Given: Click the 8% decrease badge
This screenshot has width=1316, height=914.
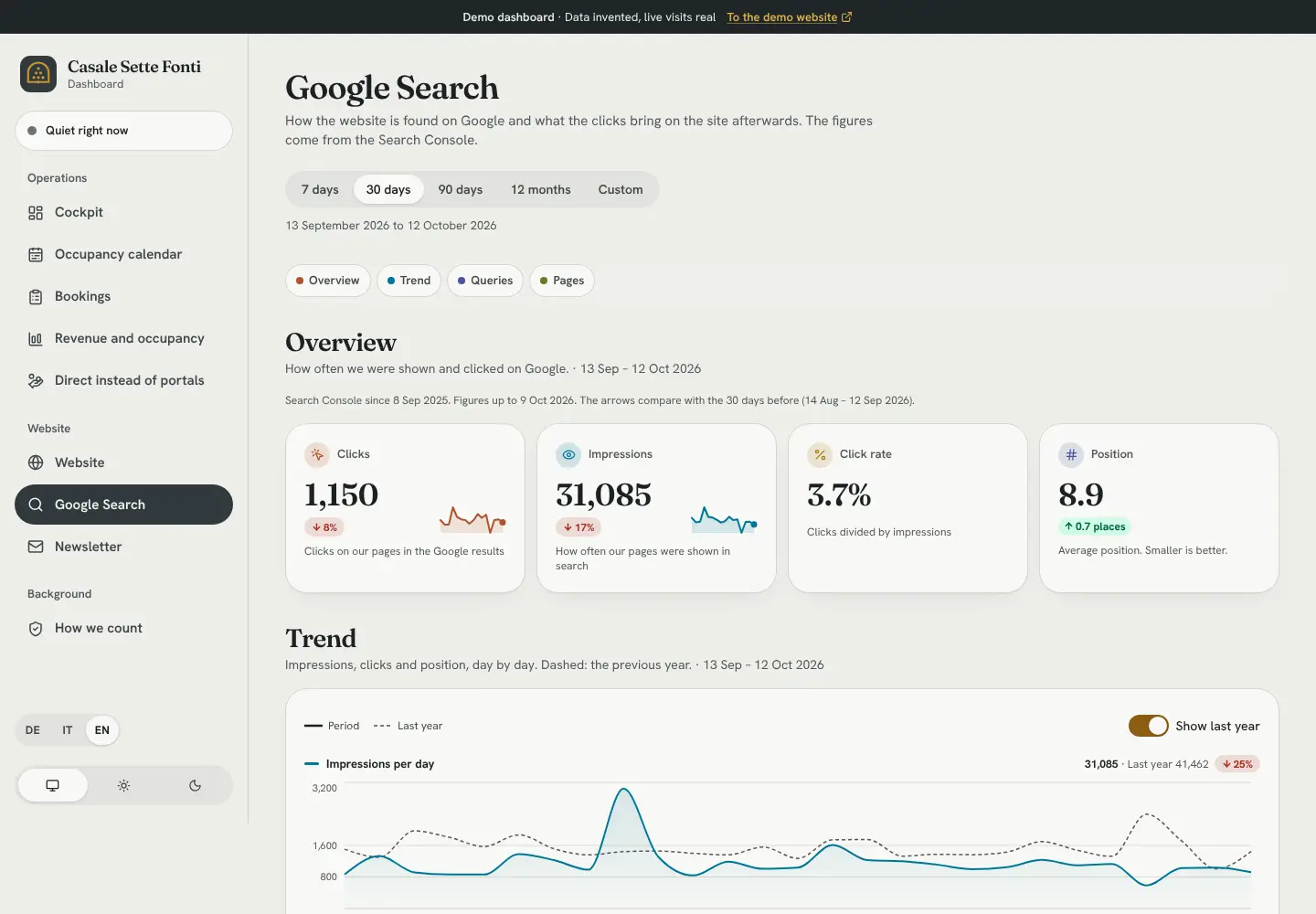Looking at the screenshot, I should point(324,527).
